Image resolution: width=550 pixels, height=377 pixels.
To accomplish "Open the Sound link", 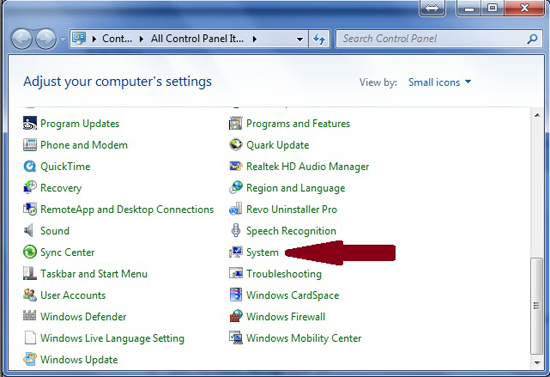I will [55, 231].
